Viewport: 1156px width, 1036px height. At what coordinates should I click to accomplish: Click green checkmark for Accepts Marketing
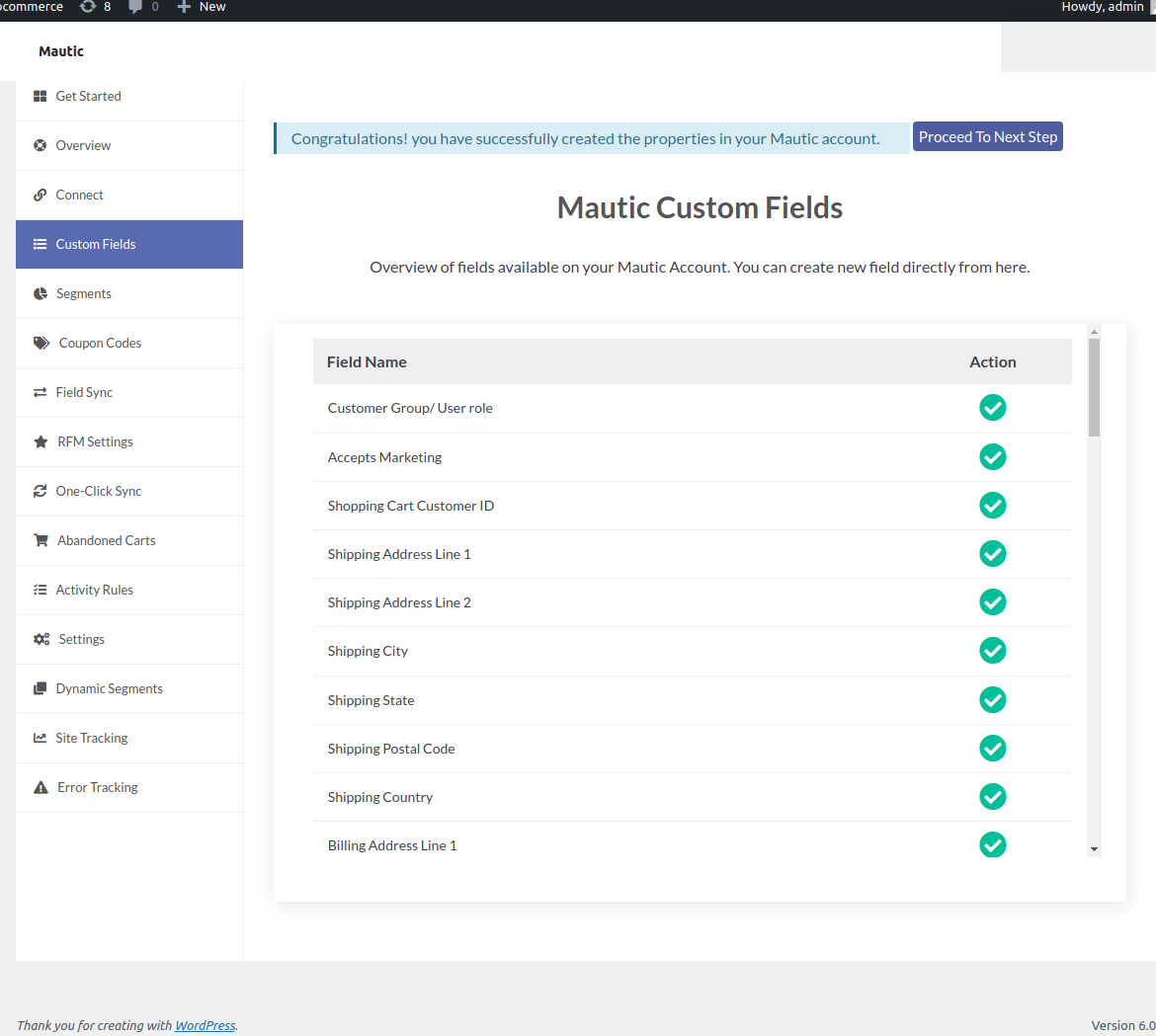click(x=992, y=457)
